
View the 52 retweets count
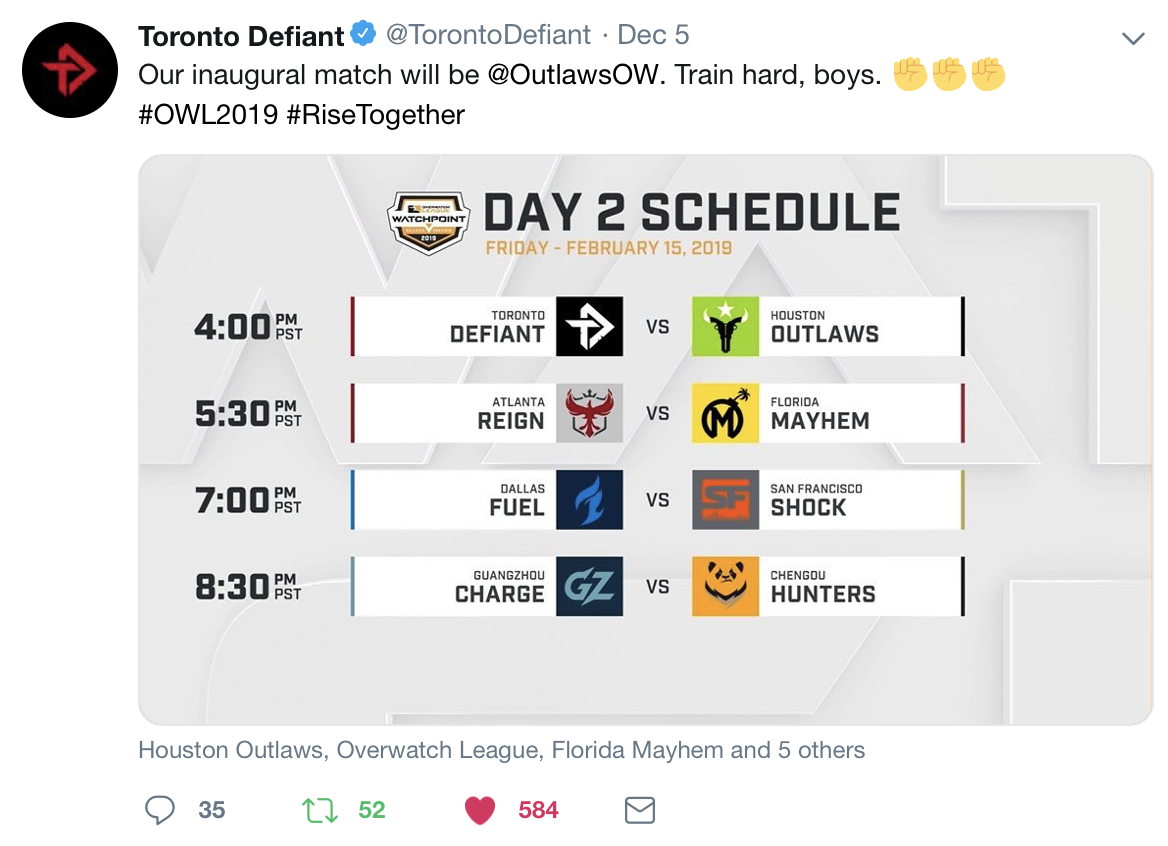click(372, 810)
